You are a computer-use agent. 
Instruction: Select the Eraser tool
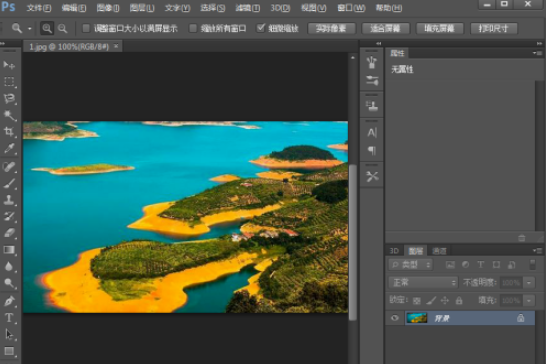point(9,233)
